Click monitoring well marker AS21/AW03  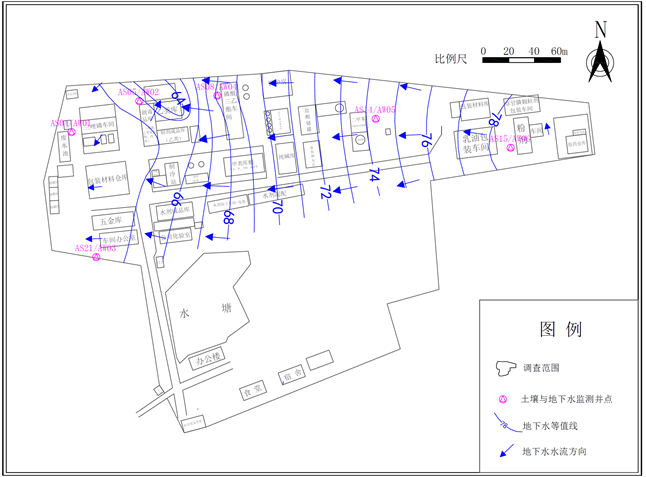(96, 257)
